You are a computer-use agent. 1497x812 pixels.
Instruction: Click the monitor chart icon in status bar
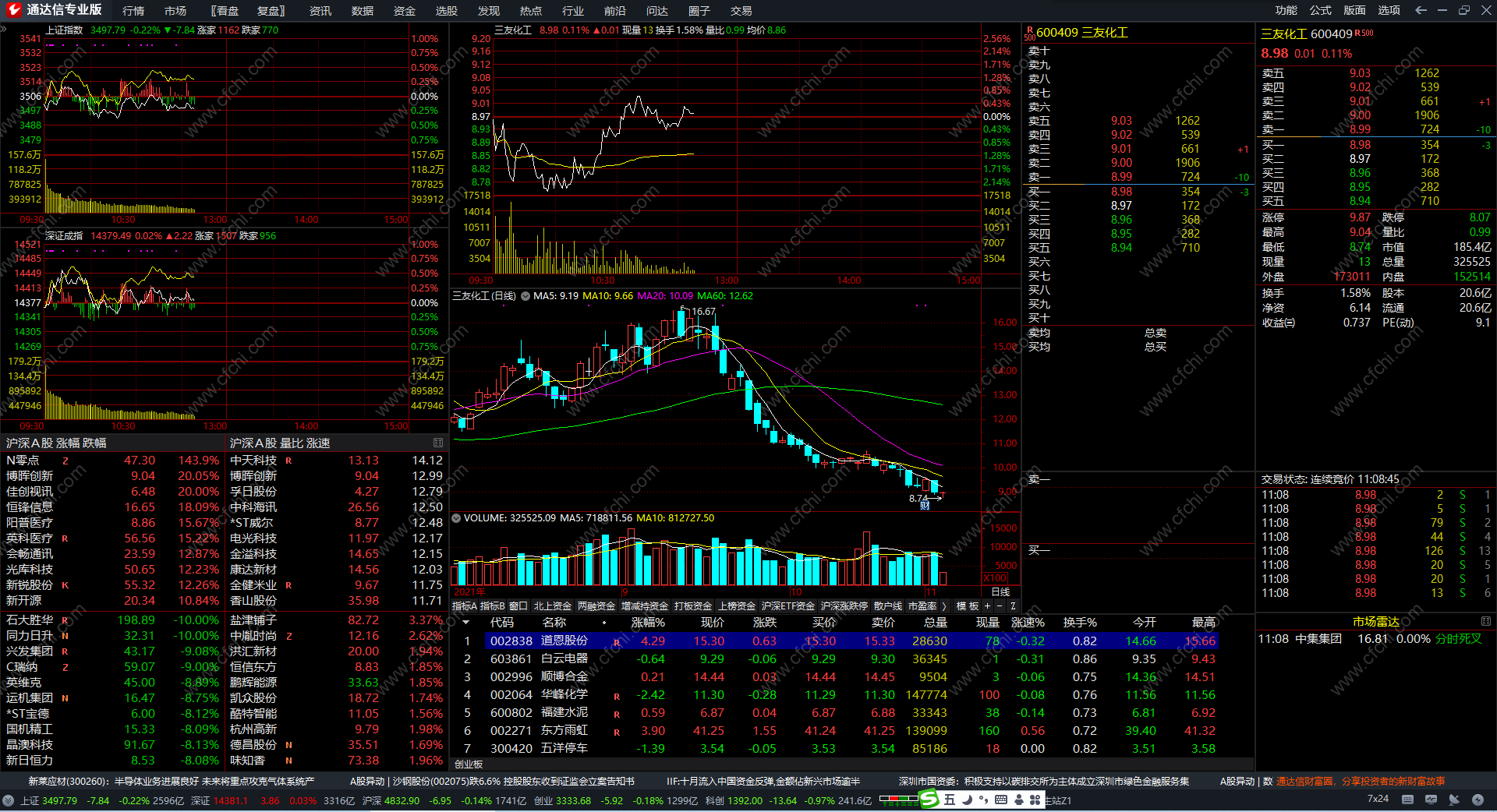coord(1431,800)
